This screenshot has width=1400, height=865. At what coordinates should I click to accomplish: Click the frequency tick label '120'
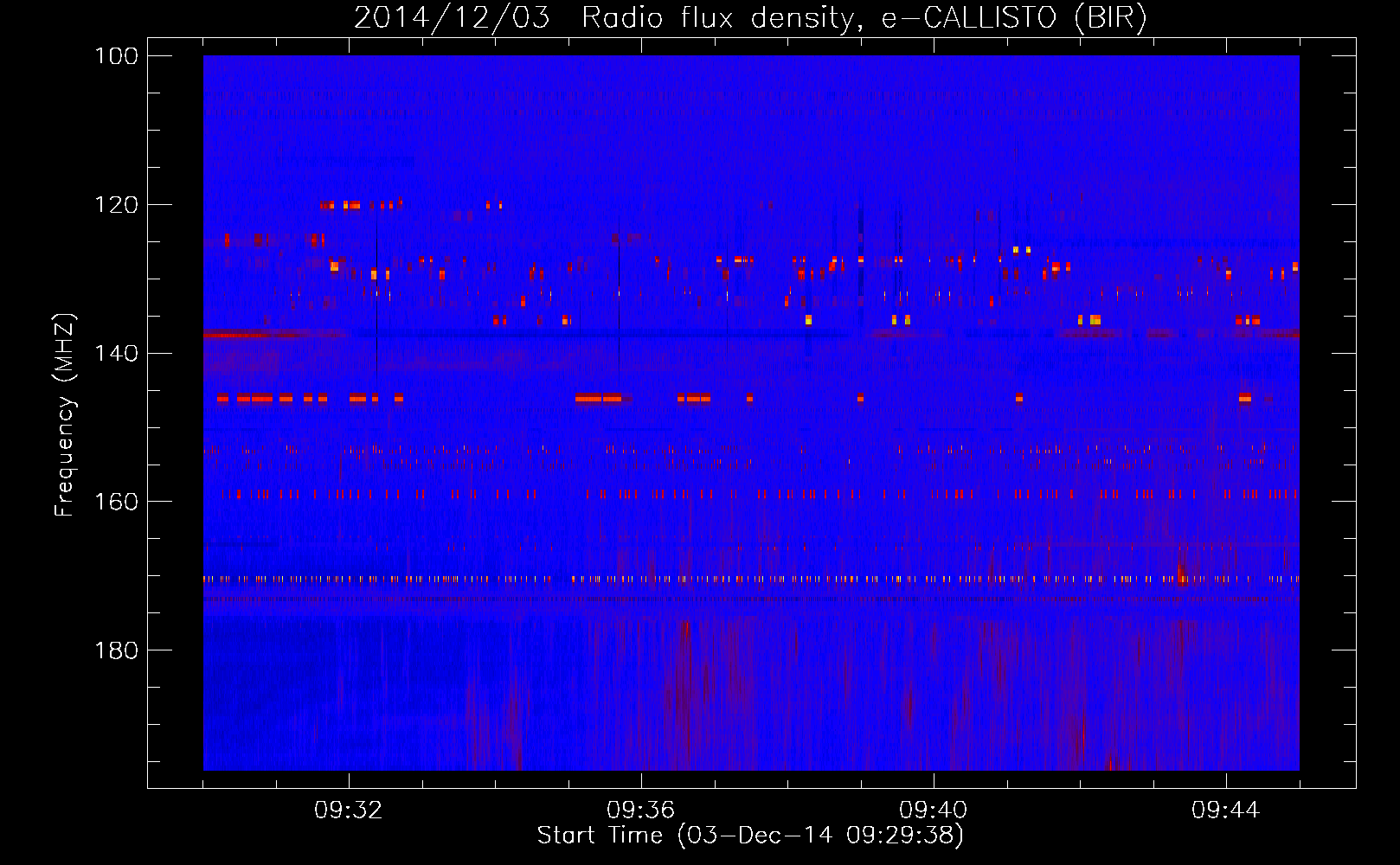click(115, 205)
